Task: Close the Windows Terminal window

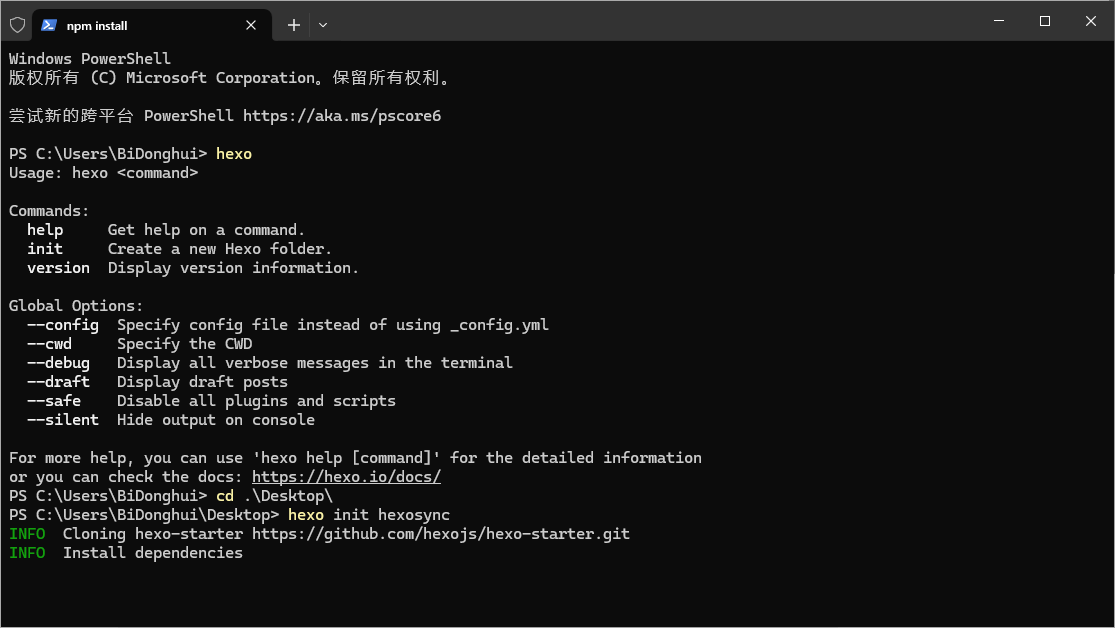Action: coord(1091,21)
